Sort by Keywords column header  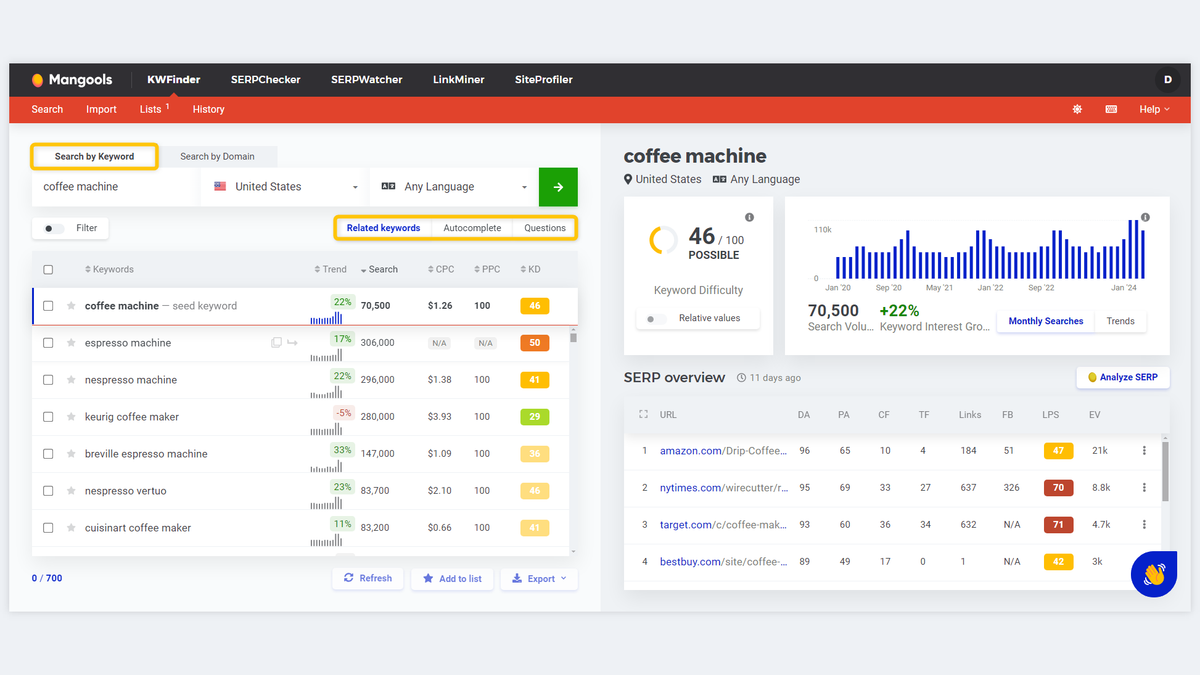[109, 269]
